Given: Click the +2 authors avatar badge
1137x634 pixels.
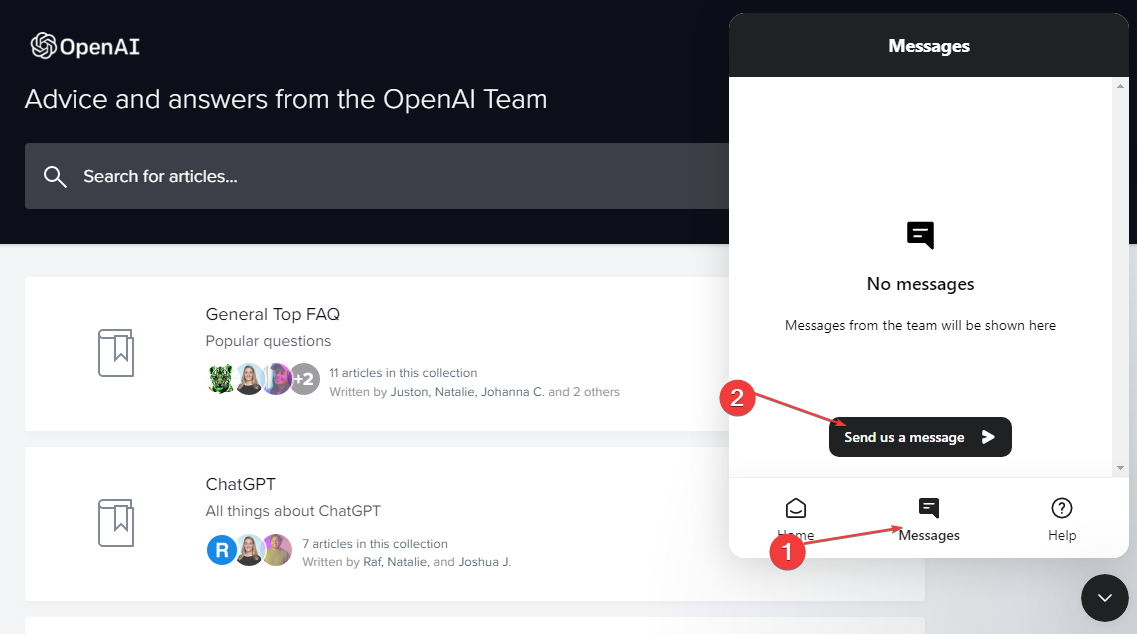Looking at the screenshot, I should [305, 379].
